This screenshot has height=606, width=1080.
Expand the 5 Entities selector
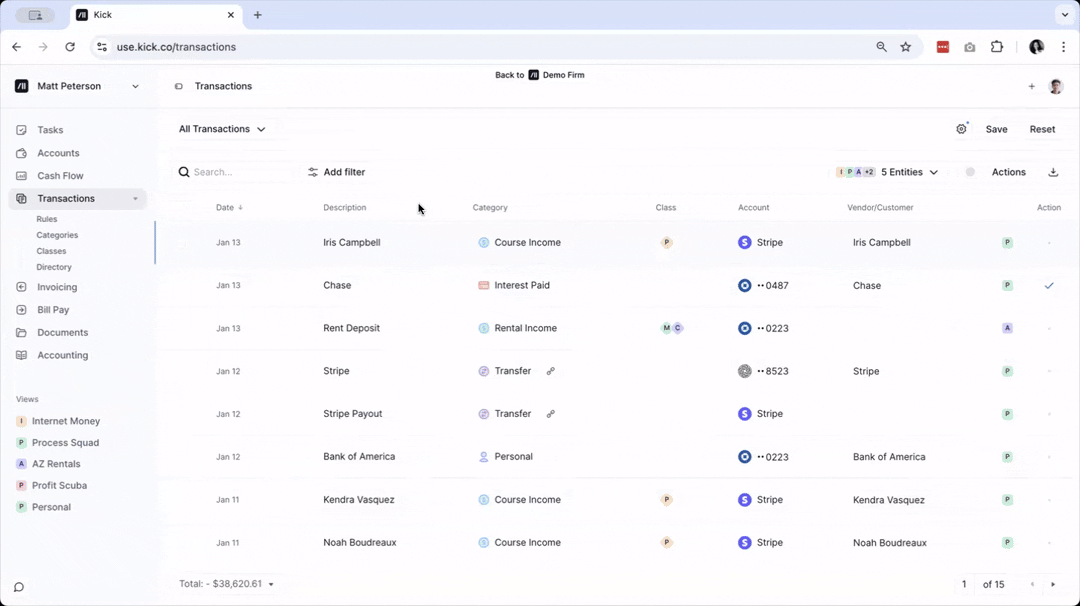[x=903, y=172]
